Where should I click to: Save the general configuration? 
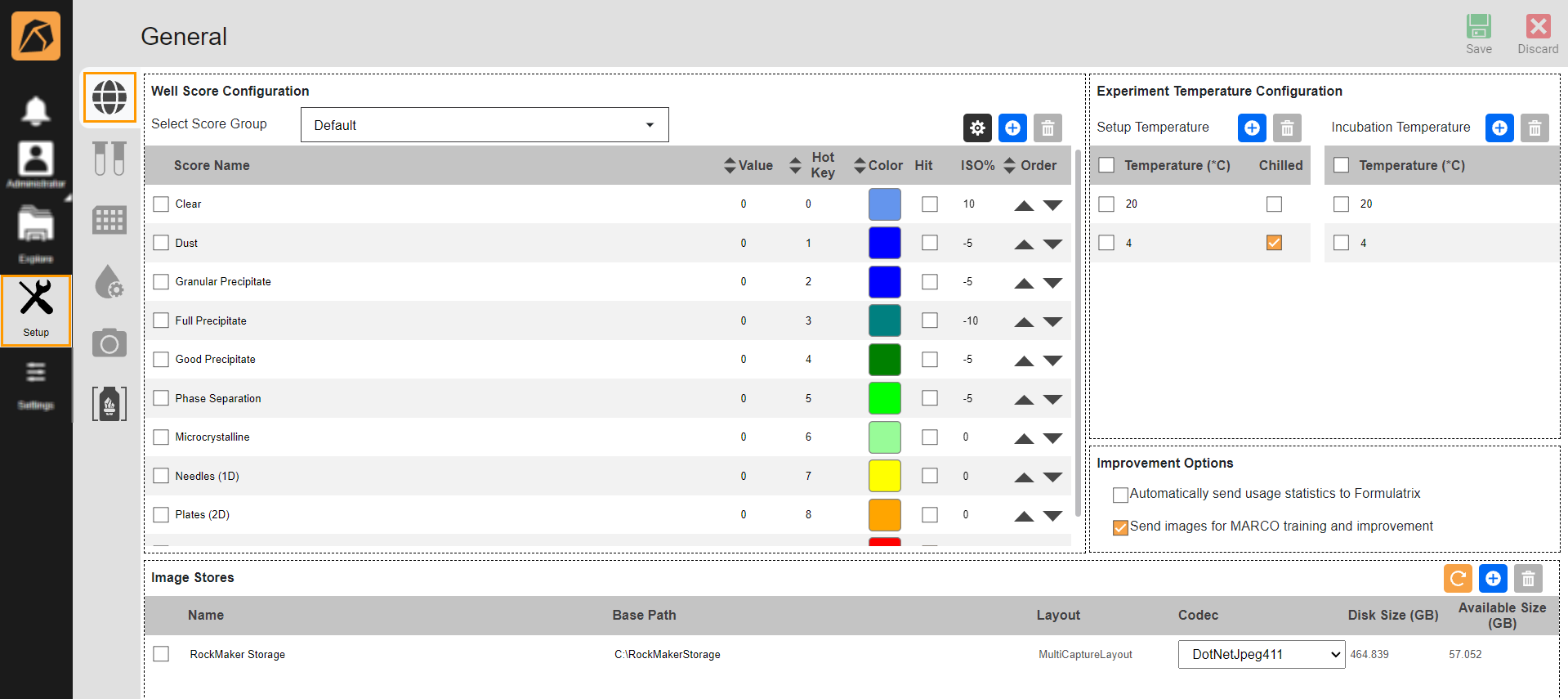click(1478, 34)
